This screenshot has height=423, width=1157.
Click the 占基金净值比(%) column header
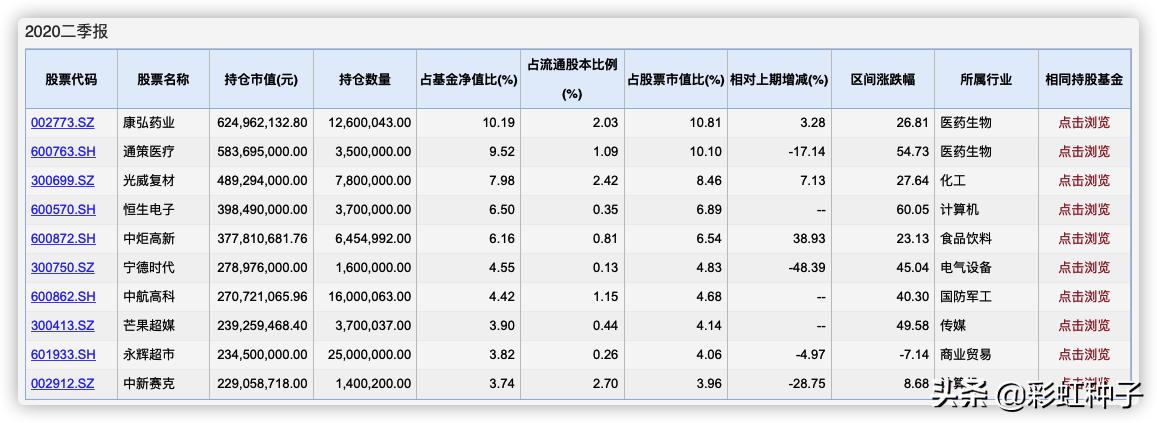pyautogui.click(x=469, y=79)
